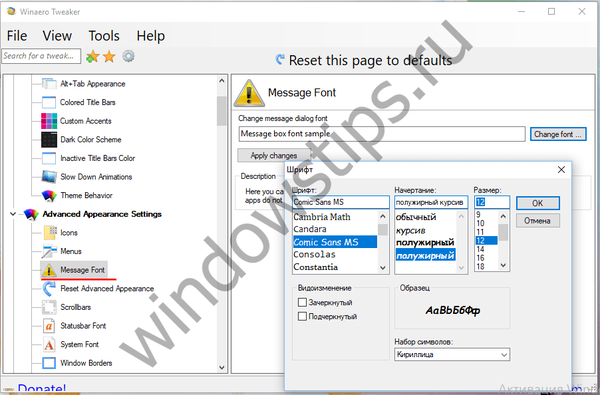Click the Advanced Appearance Settings rainbow icon
This screenshot has width=600, height=395.
tap(31, 214)
